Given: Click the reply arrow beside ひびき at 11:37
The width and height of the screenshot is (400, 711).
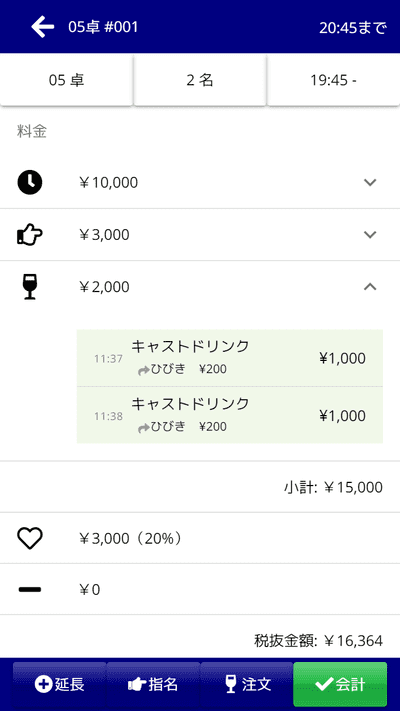Looking at the screenshot, I should click(x=144, y=371).
